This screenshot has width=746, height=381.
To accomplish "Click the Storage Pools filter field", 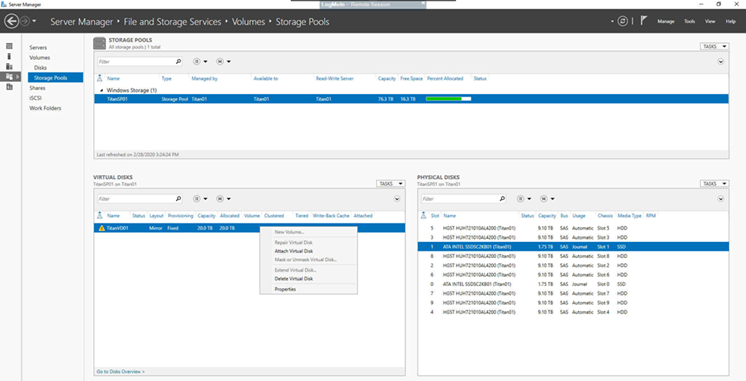I will [x=136, y=61].
